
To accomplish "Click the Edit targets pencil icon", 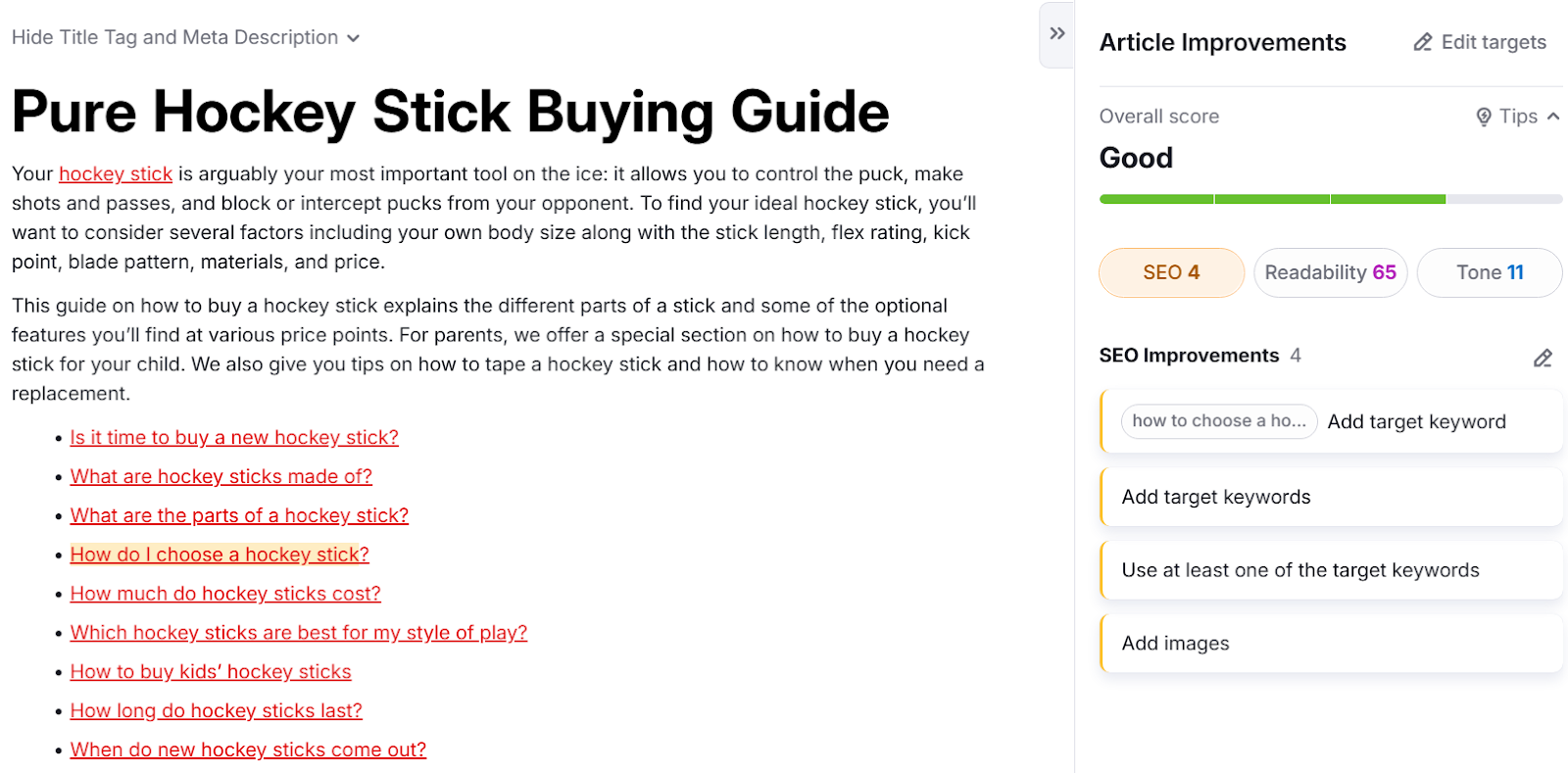I will pyautogui.click(x=1423, y=42).
